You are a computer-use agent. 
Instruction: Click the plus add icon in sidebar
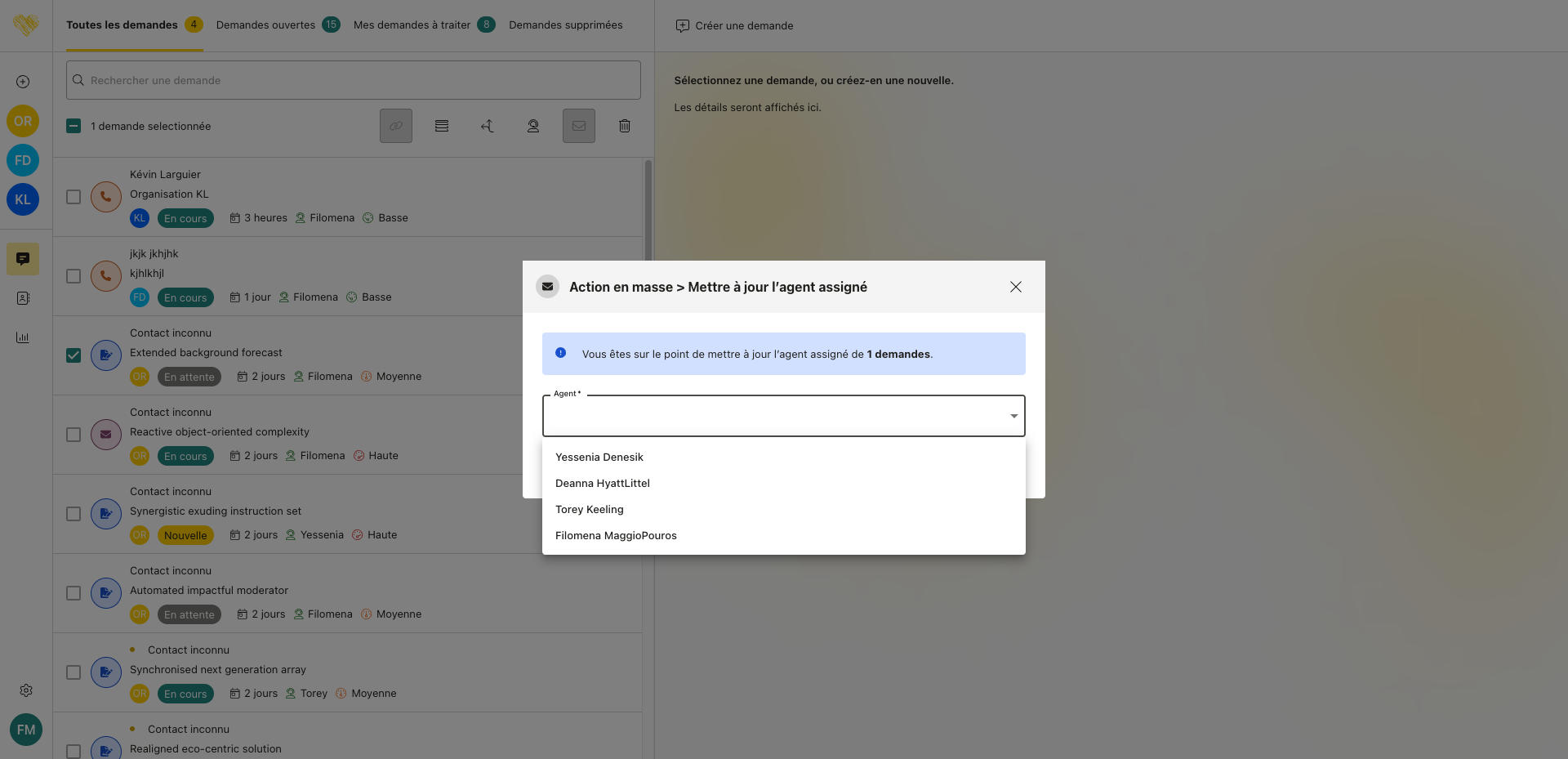pyautogui.click(x=23, y=82)
